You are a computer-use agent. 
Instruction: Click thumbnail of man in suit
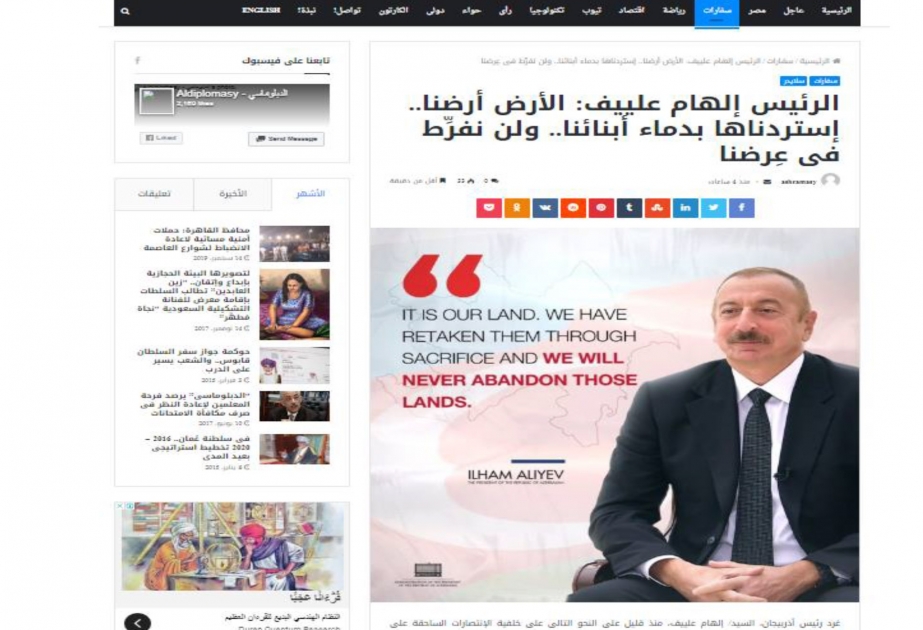(294, 406)
